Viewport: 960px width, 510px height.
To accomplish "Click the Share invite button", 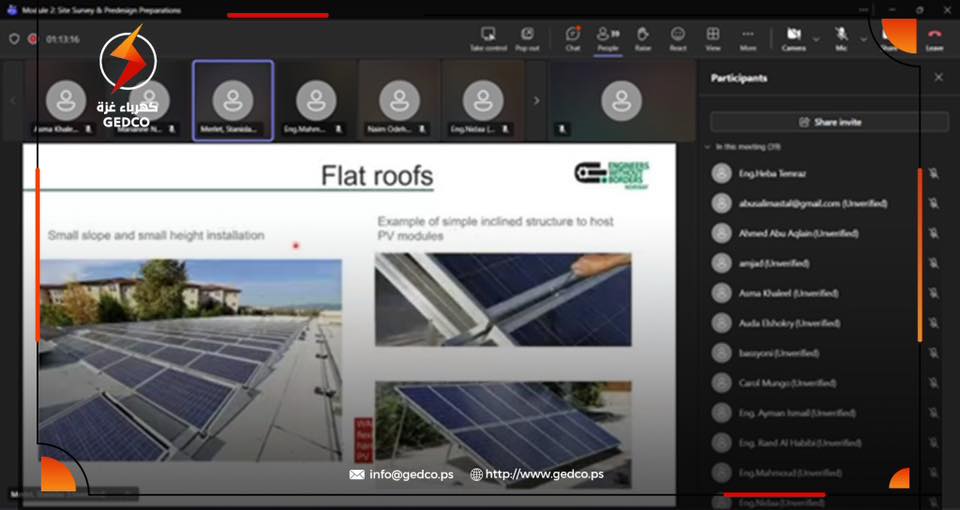I will (829, 122).
